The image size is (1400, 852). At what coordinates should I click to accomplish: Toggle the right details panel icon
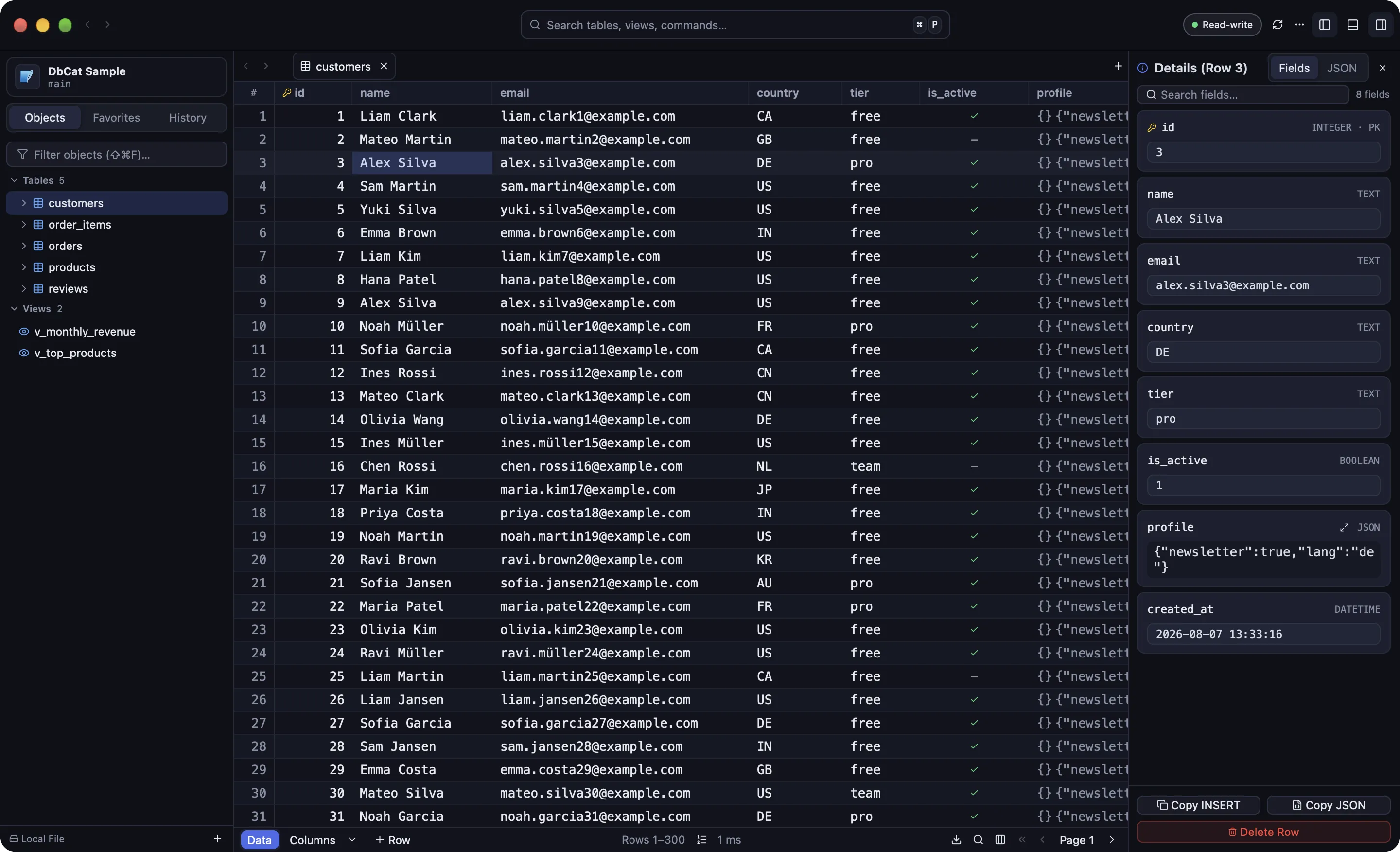(1381, 25)
